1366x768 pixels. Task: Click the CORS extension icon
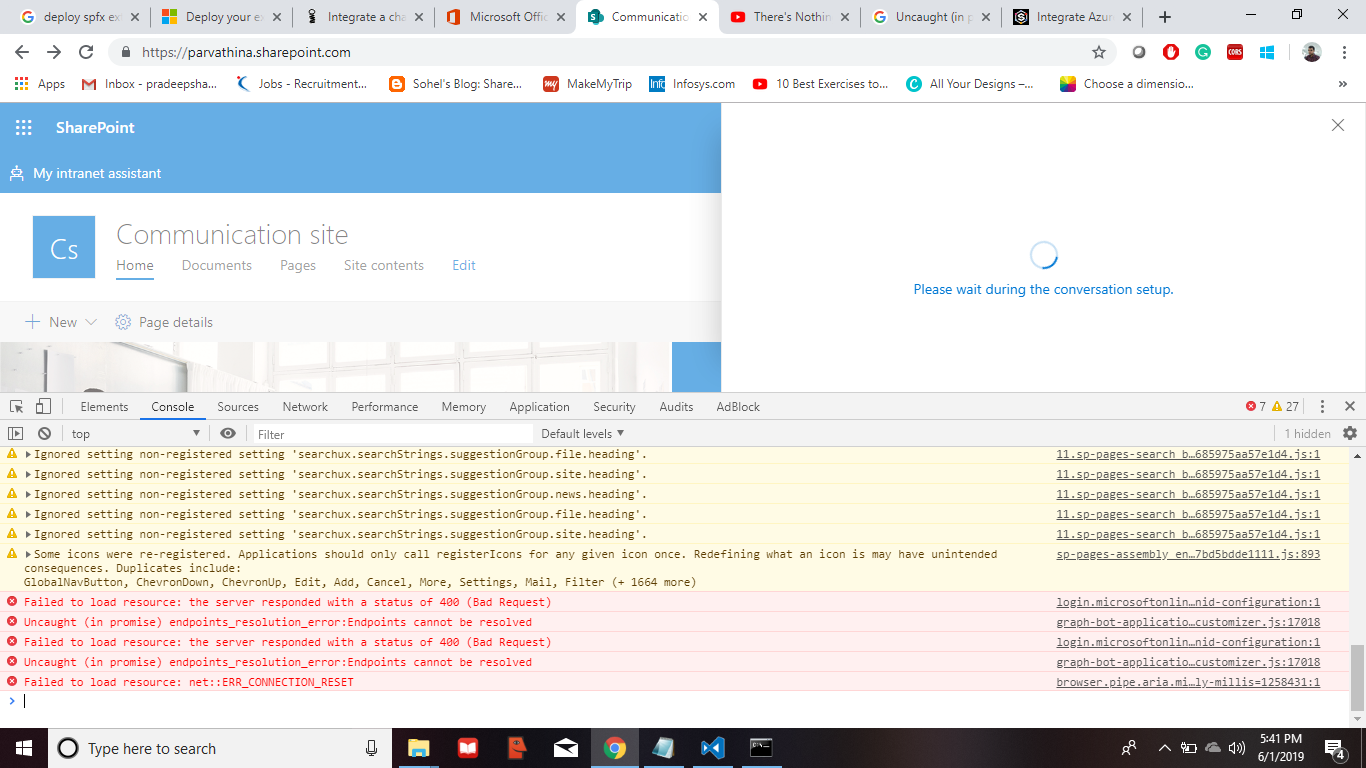[1235, 52]
